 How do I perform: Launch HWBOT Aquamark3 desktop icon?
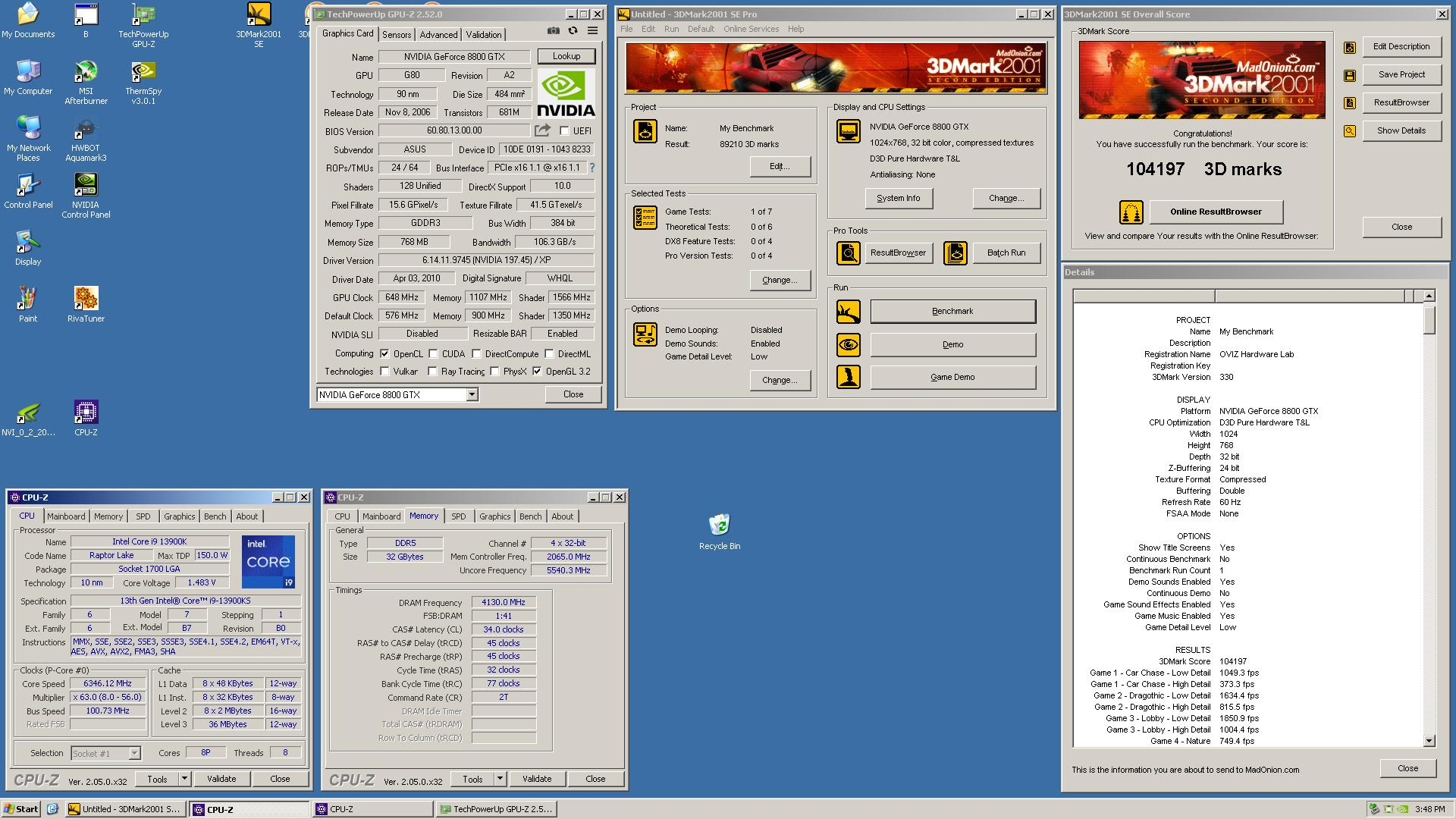(86, 140)
